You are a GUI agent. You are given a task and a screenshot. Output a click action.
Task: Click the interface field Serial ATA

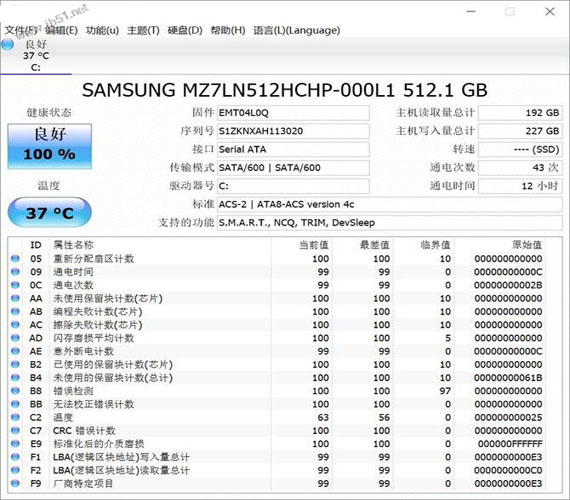[293, 149]
